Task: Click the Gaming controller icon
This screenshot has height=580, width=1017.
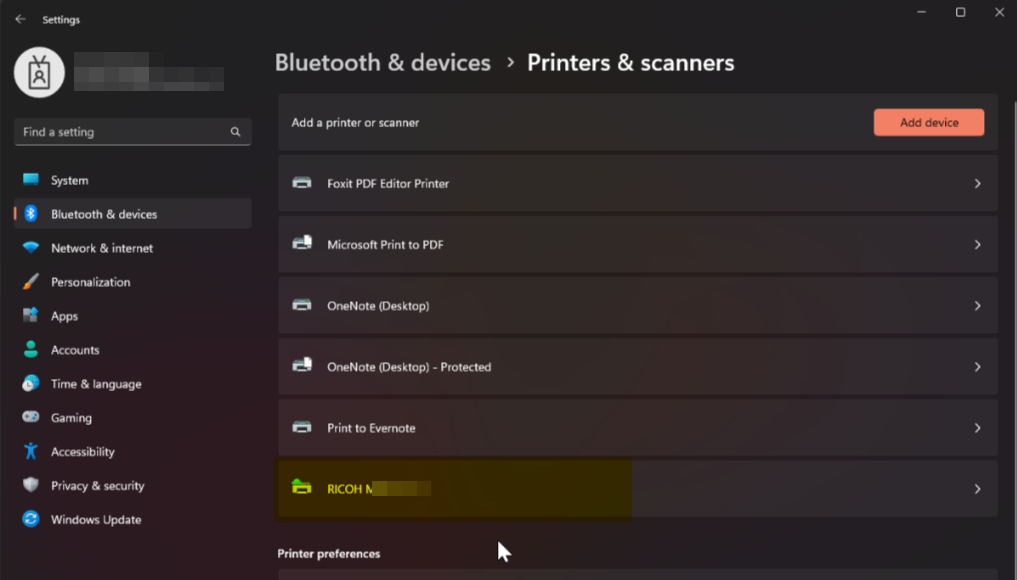Action: point(31,418)
